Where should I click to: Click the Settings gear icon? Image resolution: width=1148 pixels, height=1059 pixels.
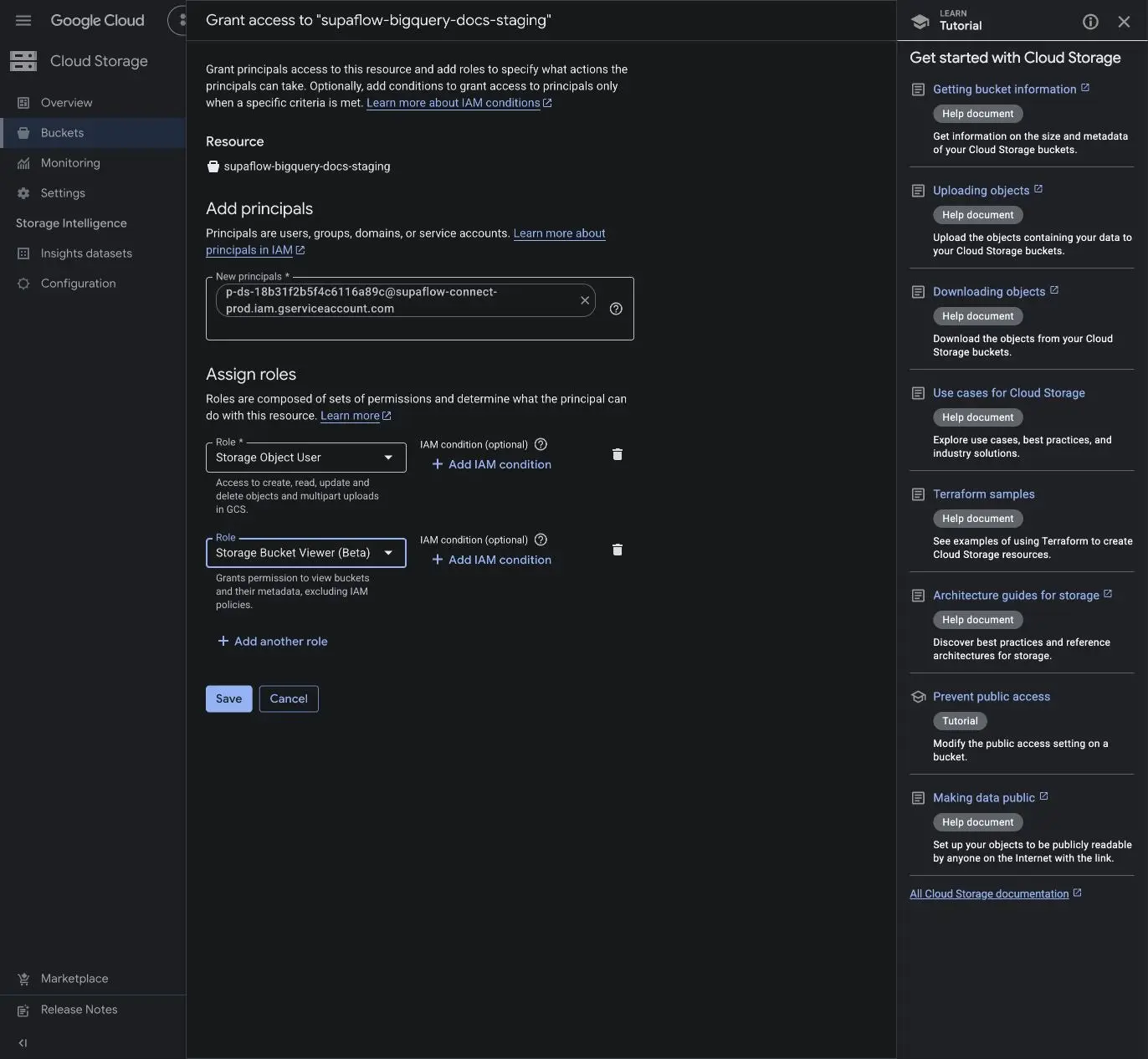pyautogui.click(x=23, y=193)
